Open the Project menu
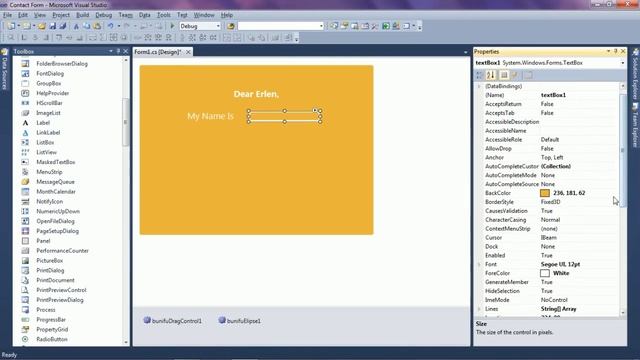 coord(61,15)
